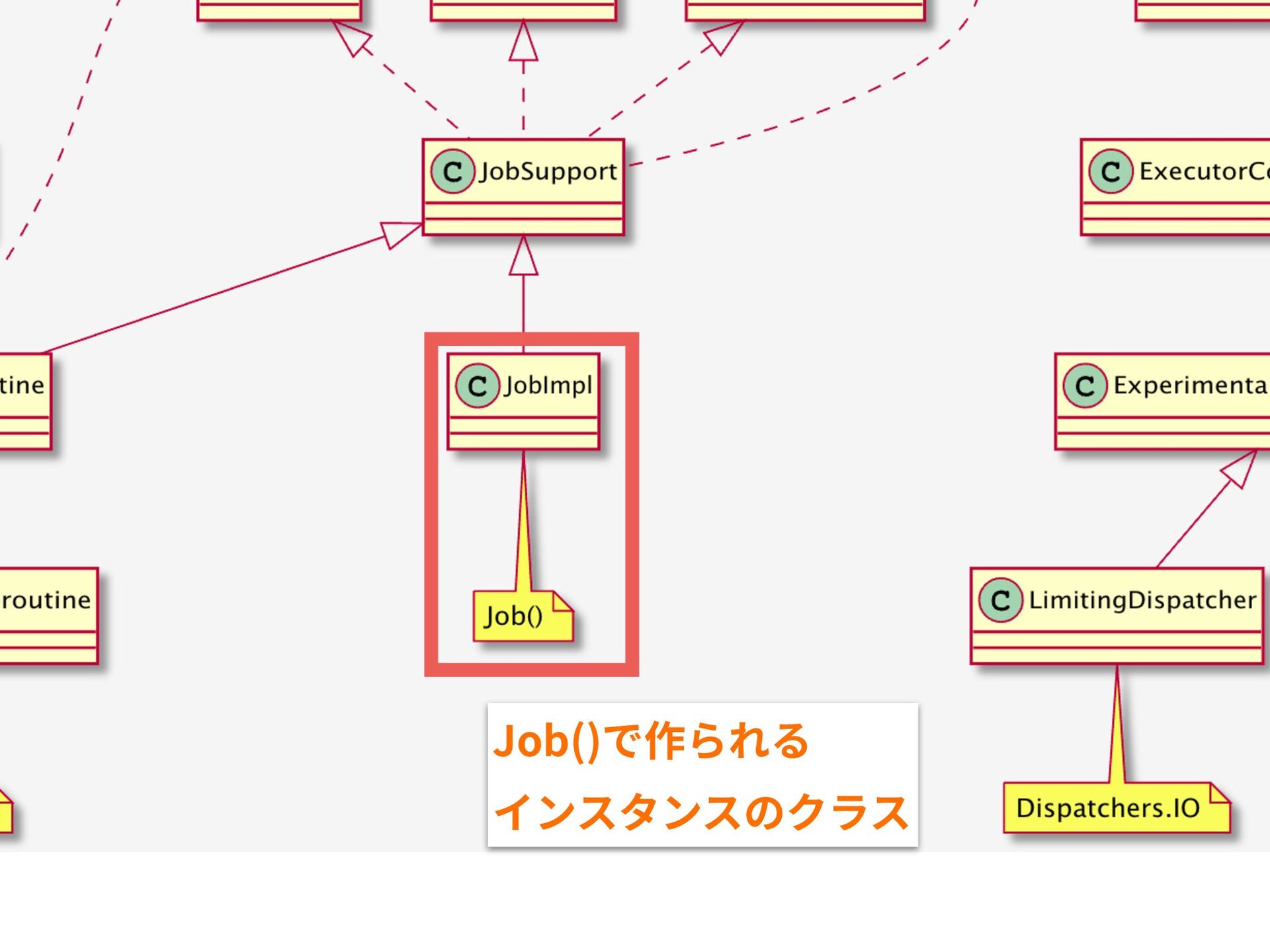
Task: Click the orange Japanese caption box
Action: [x=702, y=775]
